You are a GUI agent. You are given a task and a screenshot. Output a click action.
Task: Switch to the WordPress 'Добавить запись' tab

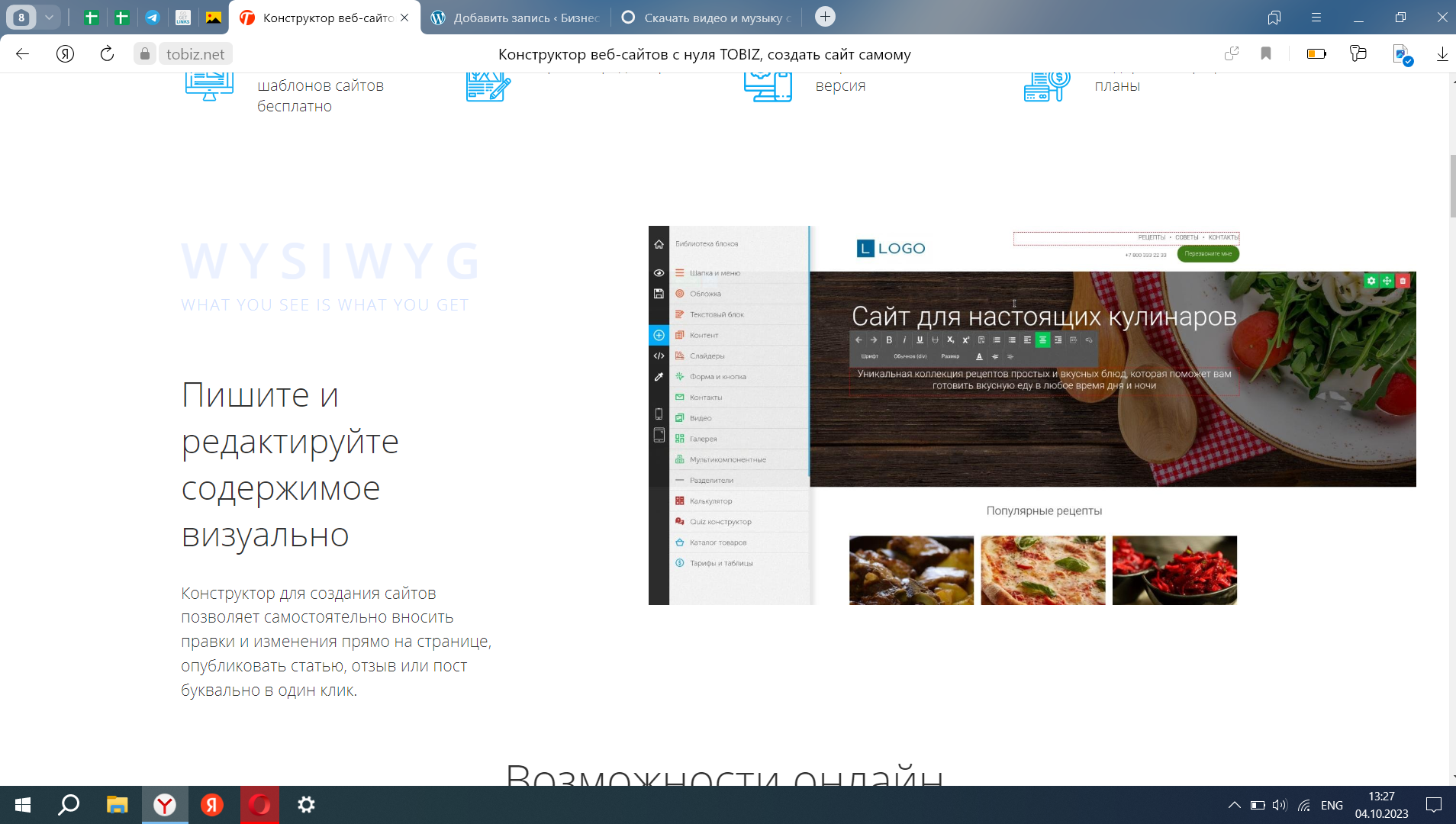coord(515,18)
